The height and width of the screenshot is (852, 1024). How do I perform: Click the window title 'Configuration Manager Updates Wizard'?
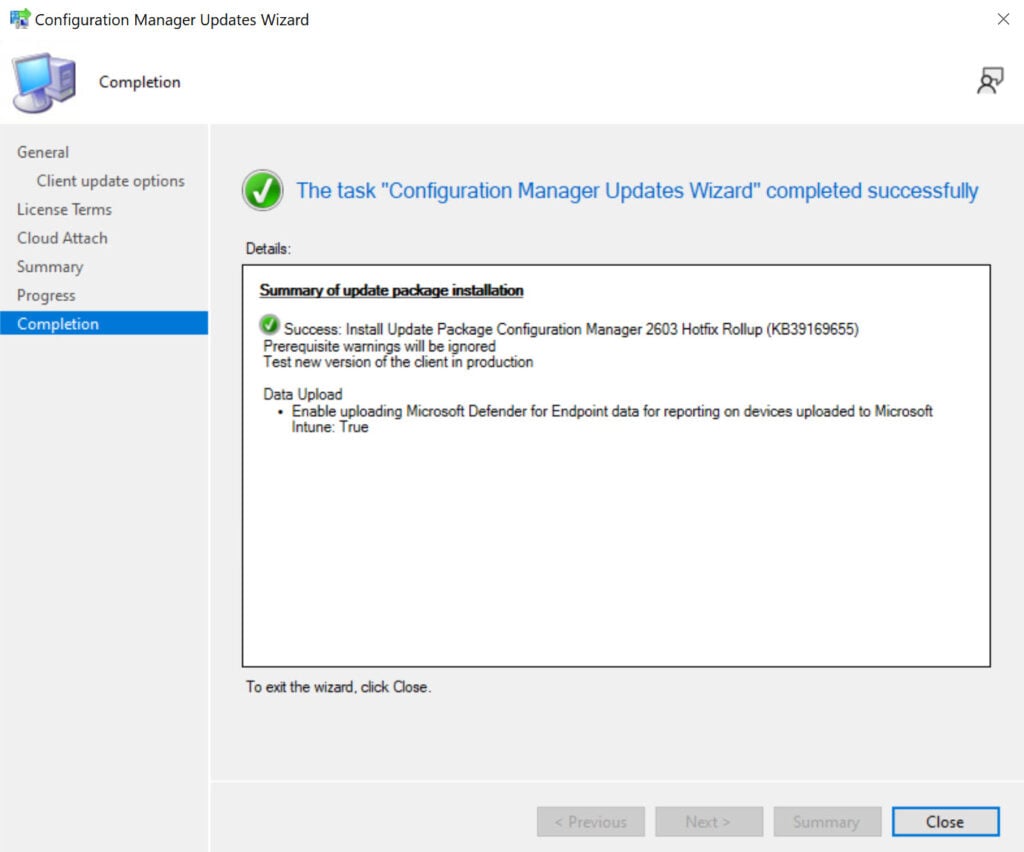pos(172,20)
